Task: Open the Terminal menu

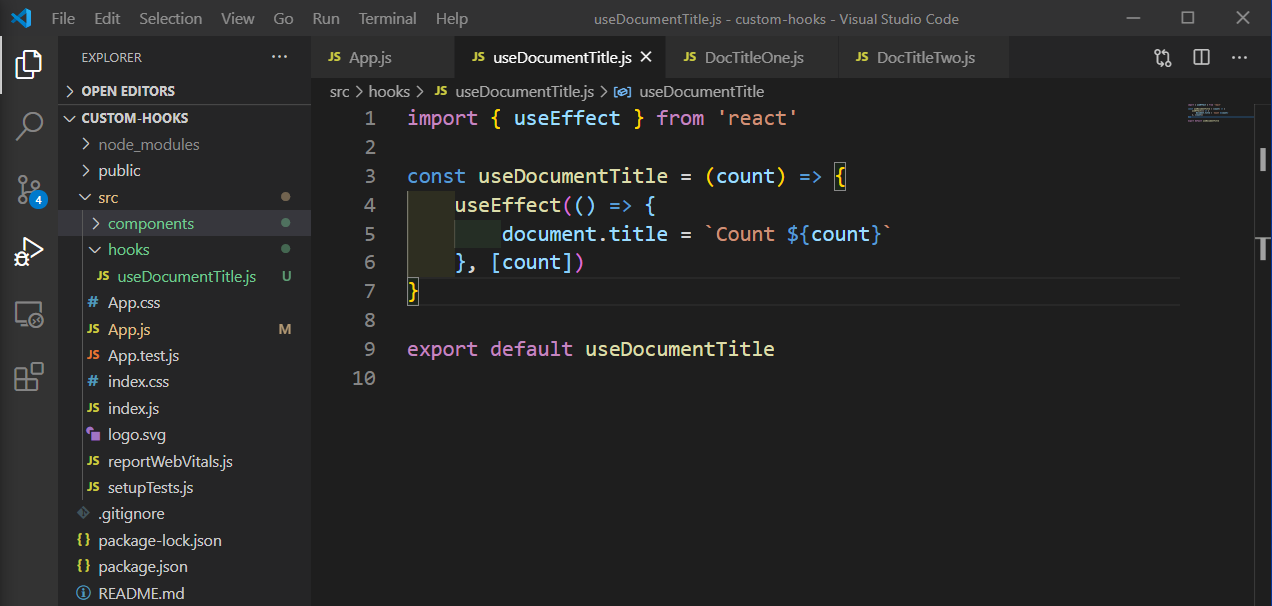Action: pyautogui.click(x=388, y=18)
